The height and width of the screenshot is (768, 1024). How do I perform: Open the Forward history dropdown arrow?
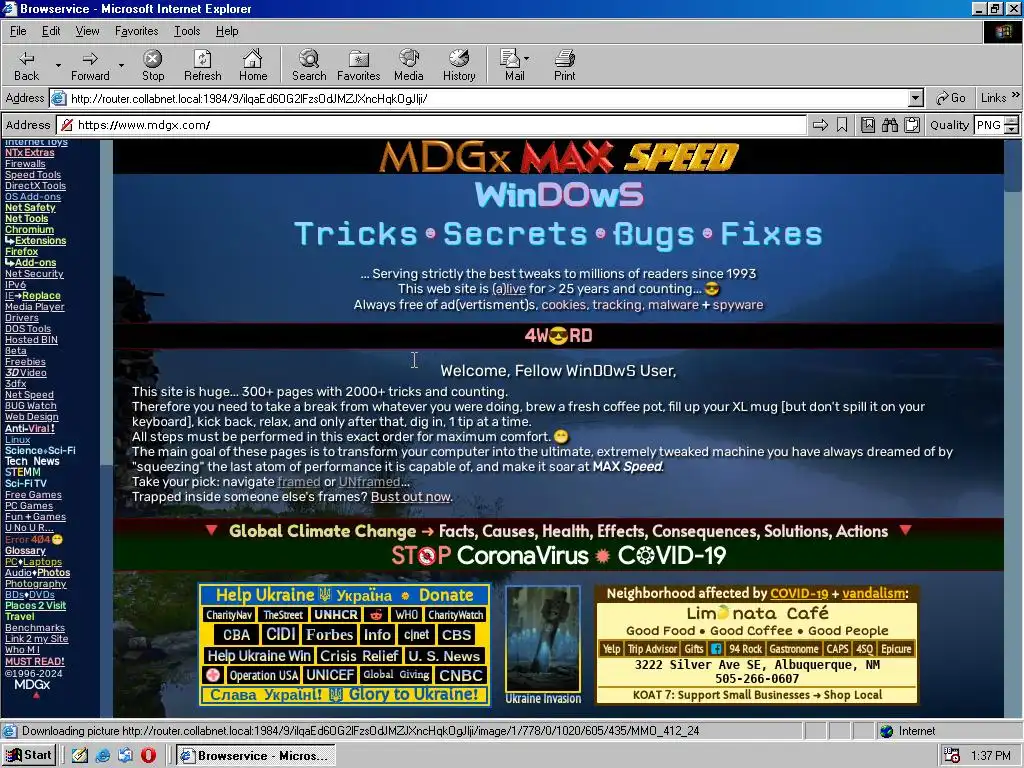tap(121, 66)
